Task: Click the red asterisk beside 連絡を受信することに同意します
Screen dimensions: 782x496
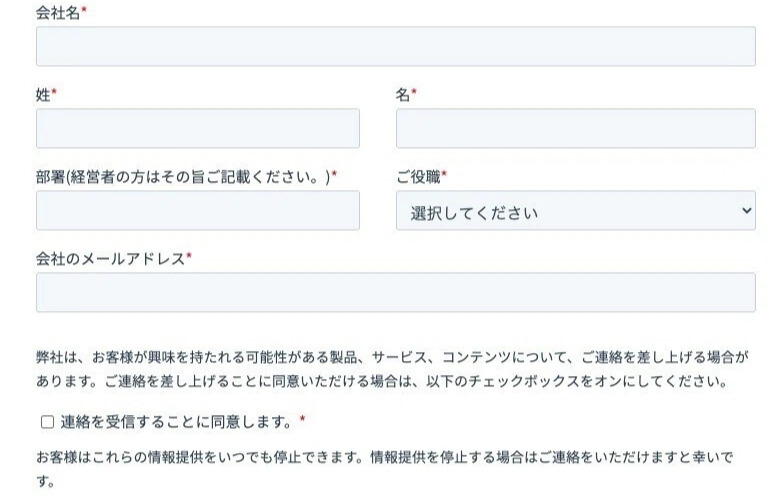Action: pos(302,419)
